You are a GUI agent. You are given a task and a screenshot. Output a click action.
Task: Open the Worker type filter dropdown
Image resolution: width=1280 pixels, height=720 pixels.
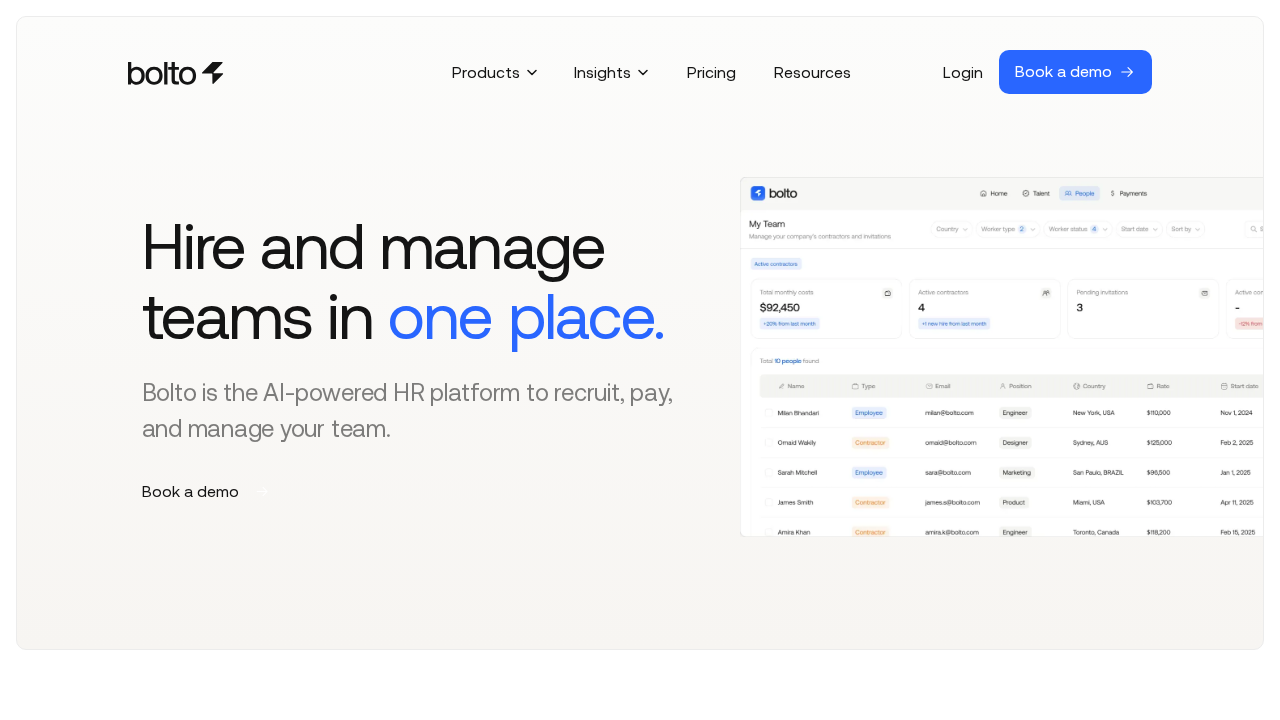(1007, 229)
